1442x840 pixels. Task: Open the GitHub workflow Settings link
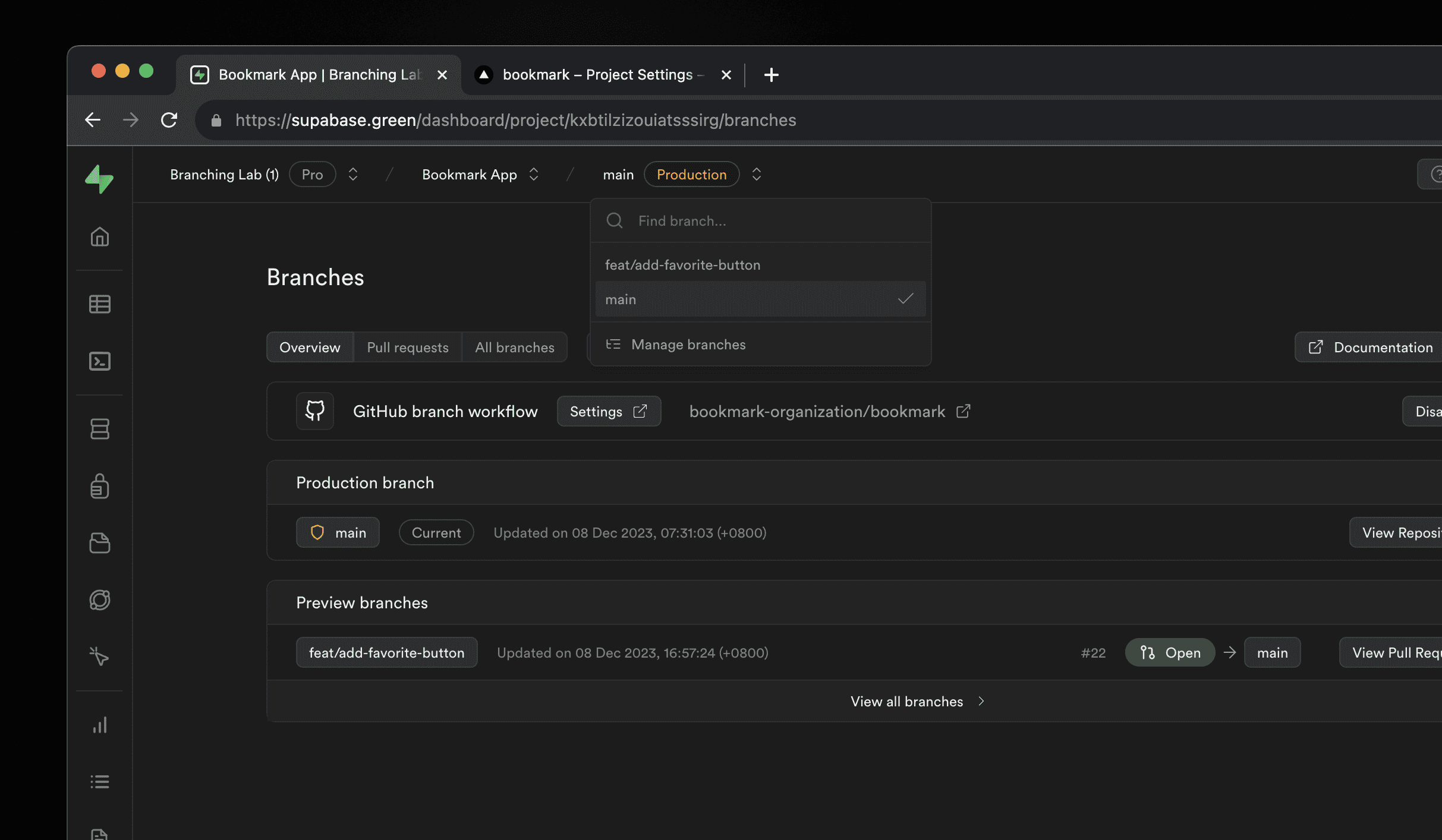pyautogui.click(x=608, y=410)
